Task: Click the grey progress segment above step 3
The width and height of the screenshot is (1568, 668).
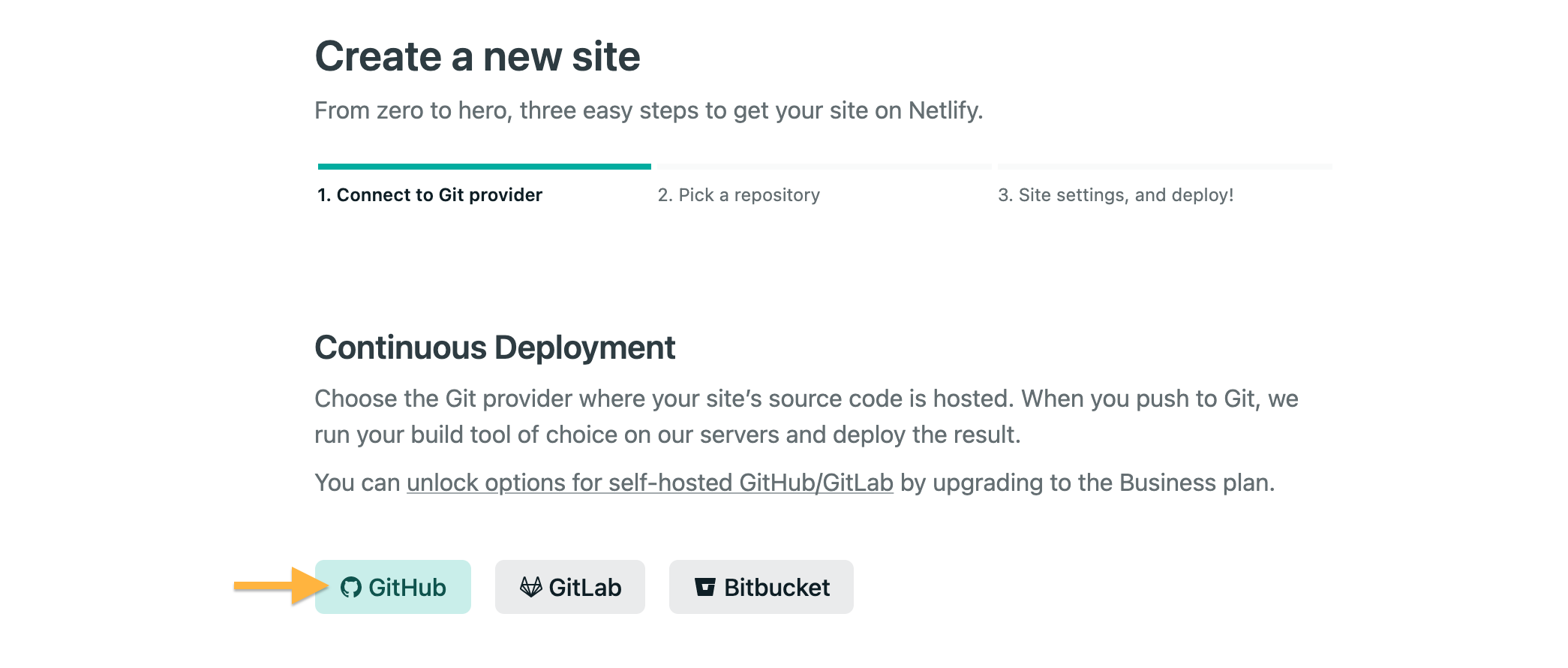Action: (1165, 167)
